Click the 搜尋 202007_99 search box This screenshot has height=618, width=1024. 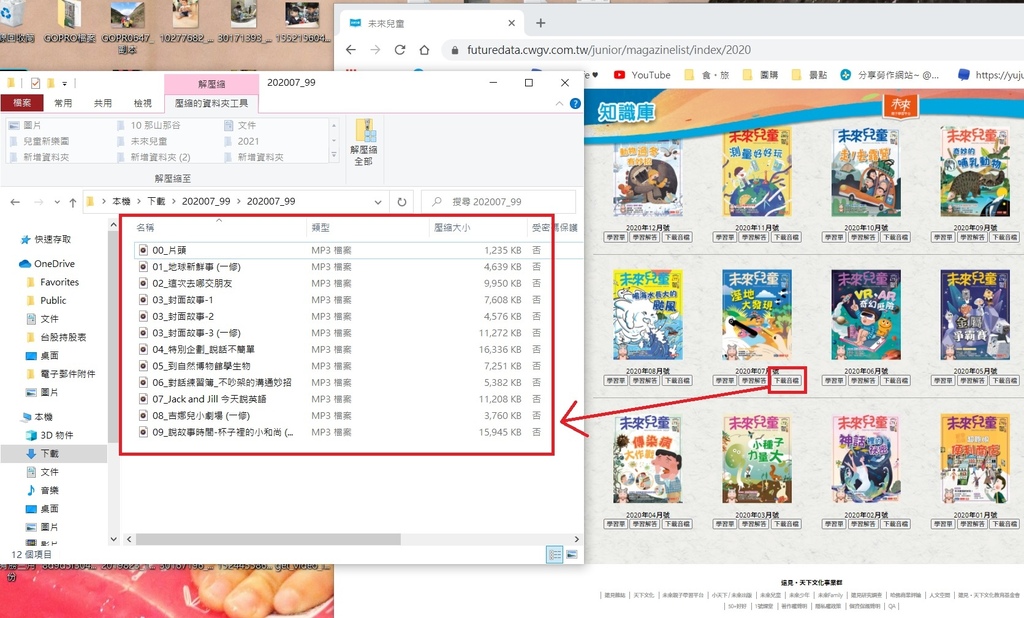pyautogui.click(x=499, y=202)
